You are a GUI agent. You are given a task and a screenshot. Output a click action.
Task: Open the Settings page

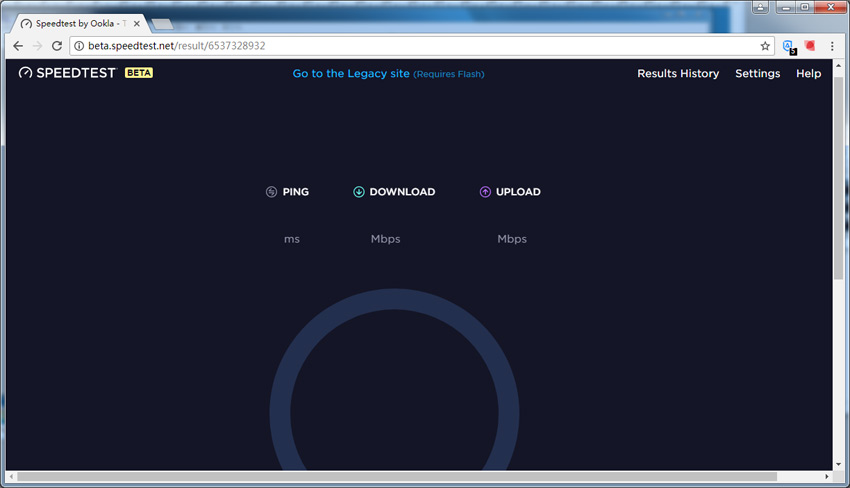pos(757,74)
